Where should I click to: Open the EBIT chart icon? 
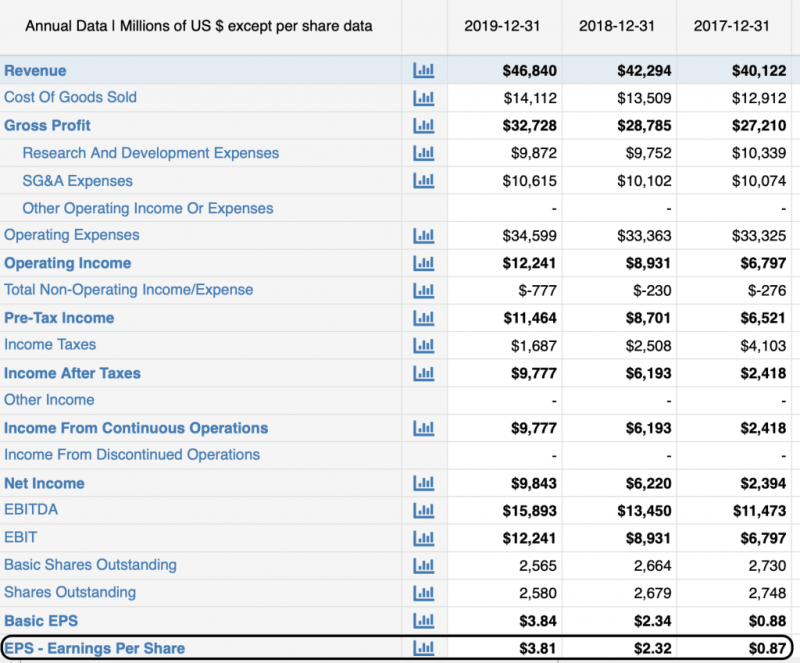424,537
